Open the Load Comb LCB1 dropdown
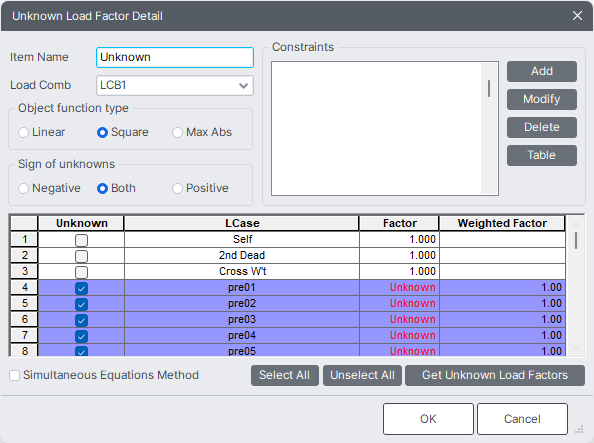Image resolution: width=594 pixels, height=443 pixels. point(175,86)
